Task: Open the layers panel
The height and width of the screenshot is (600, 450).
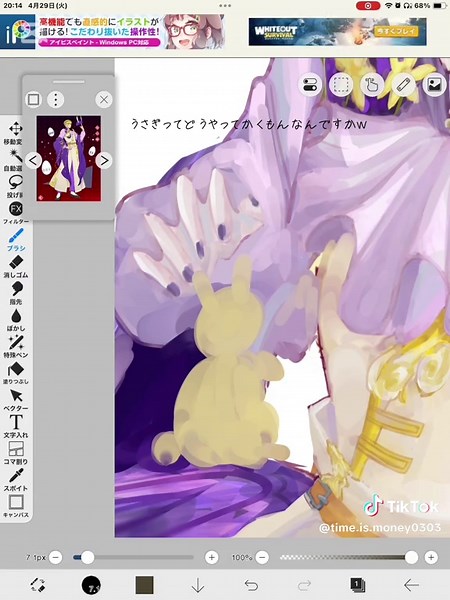Action: tap(358, 585)
